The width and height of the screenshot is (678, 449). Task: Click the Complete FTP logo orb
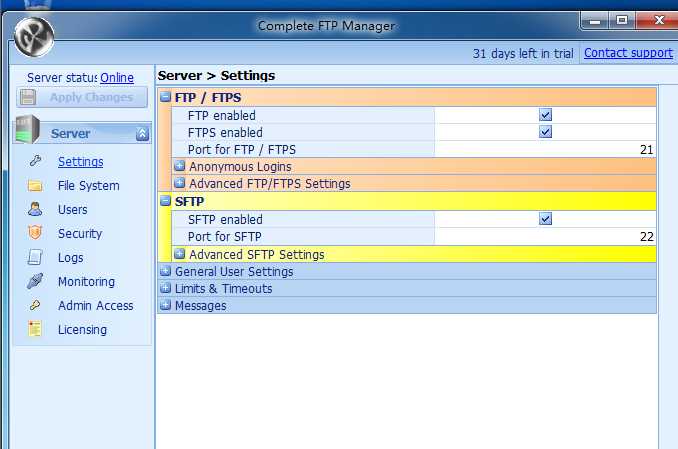pyautogui.click(x=34, y=37)
